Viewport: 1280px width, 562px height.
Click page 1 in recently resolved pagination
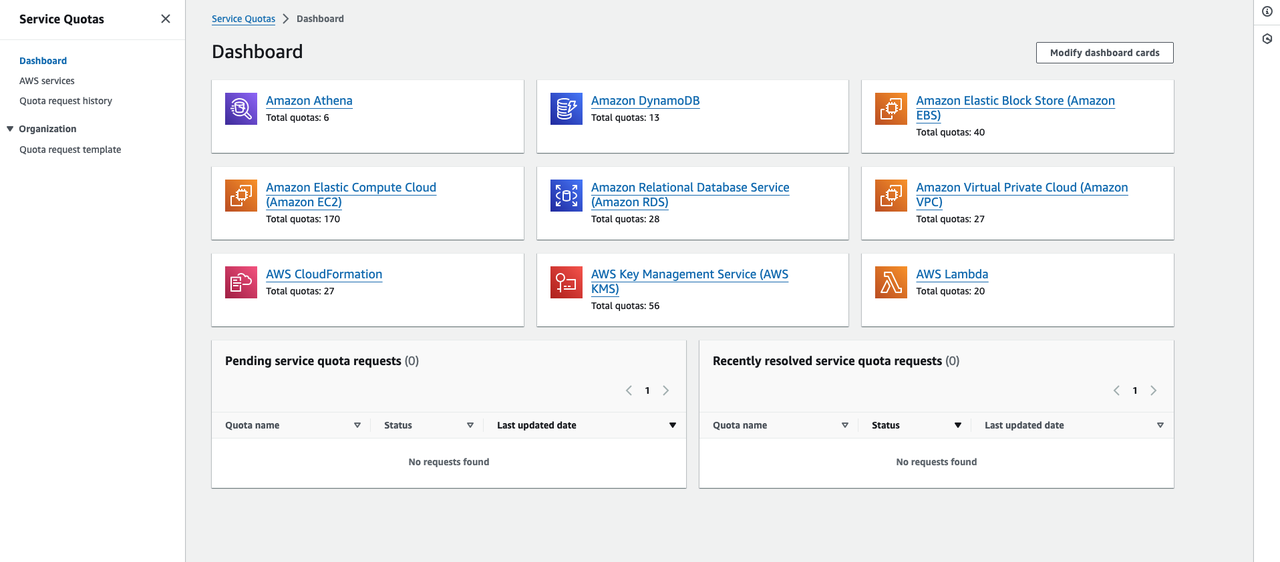(1135, 391)
